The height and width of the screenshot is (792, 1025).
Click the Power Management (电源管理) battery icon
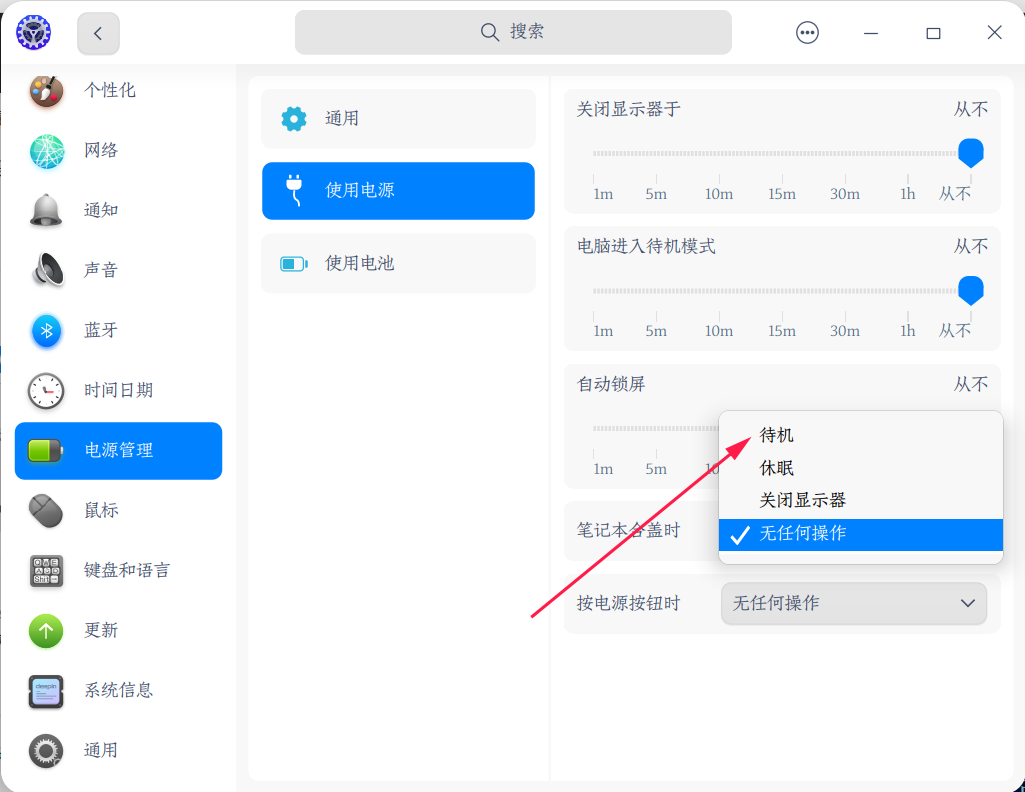click(x=46, y=450)
